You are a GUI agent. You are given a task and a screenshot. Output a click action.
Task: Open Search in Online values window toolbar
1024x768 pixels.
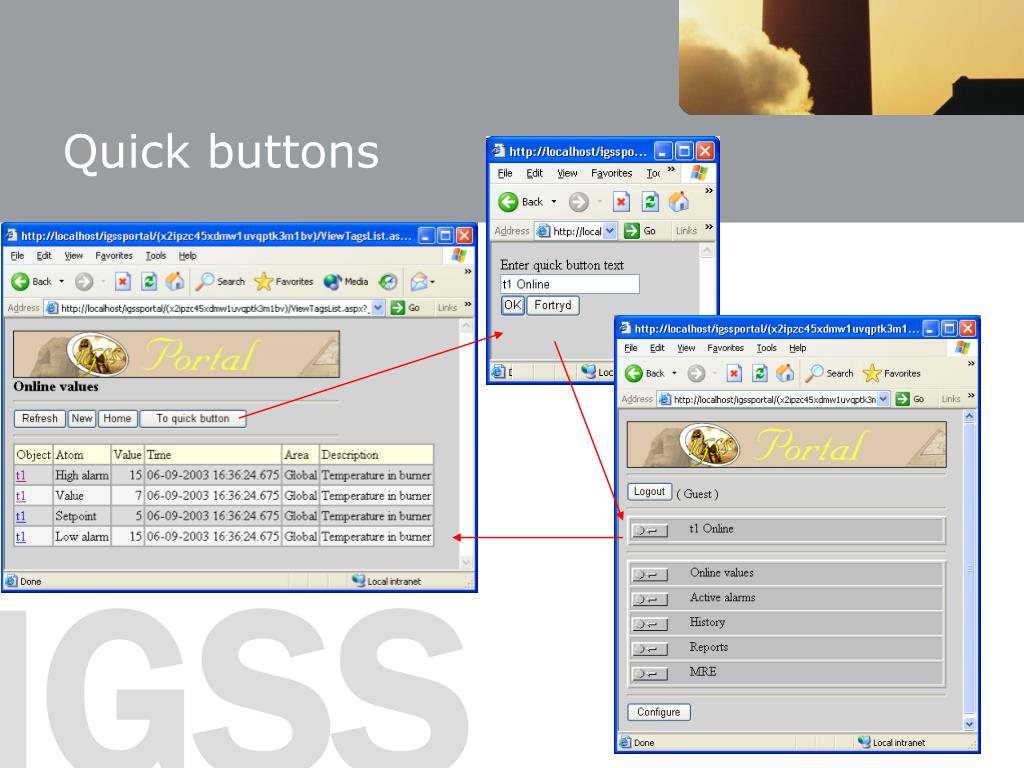tap(220, 281)
